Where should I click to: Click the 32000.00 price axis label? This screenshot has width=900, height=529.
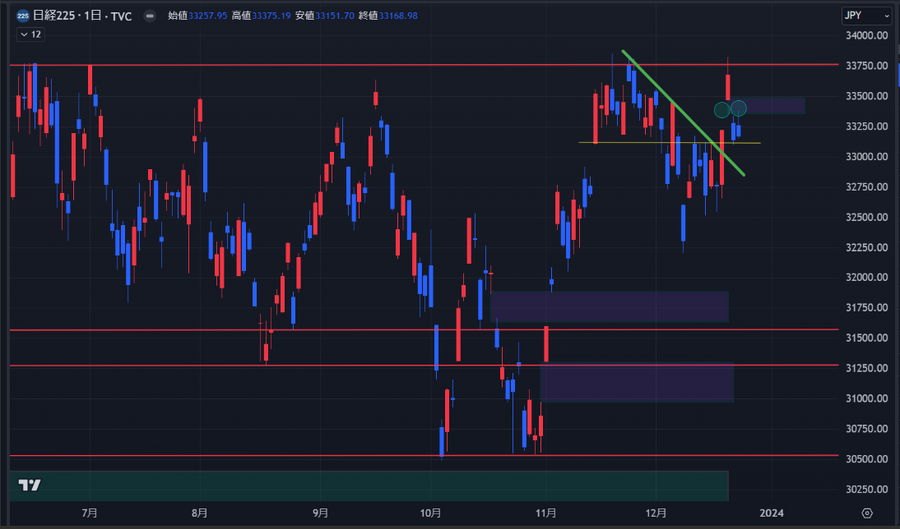(867, 277)
